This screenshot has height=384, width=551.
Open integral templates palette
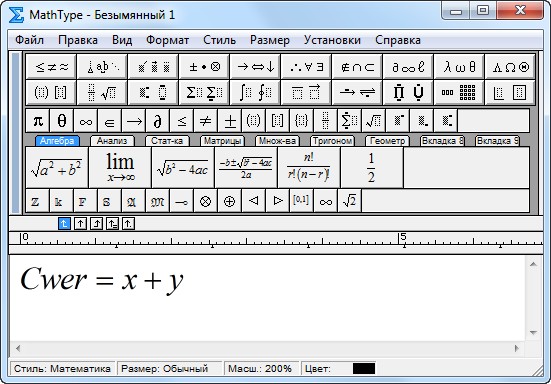click(x=255, y=92)
